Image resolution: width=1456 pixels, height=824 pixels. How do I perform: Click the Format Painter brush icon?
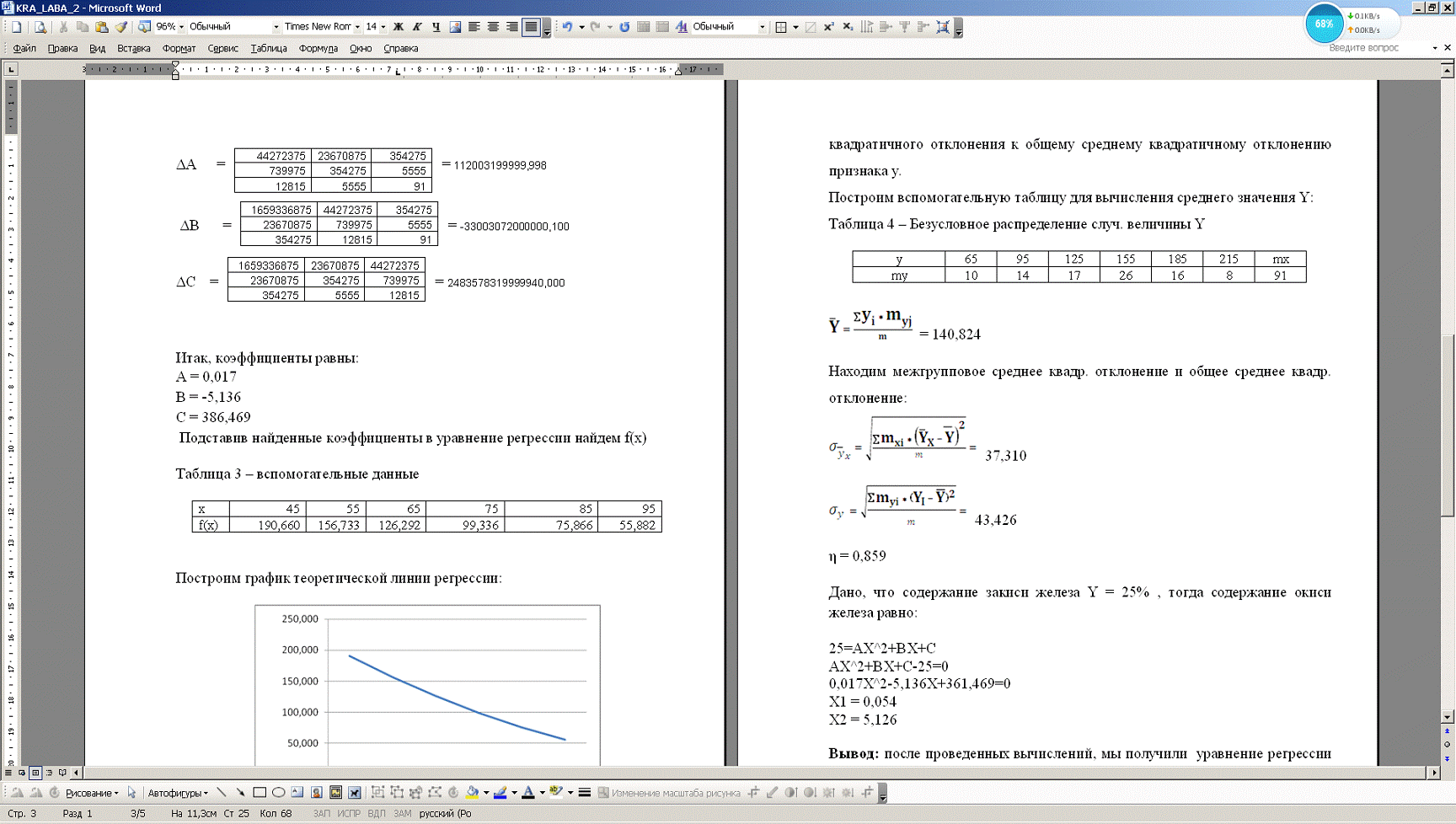tap(121, 27)
